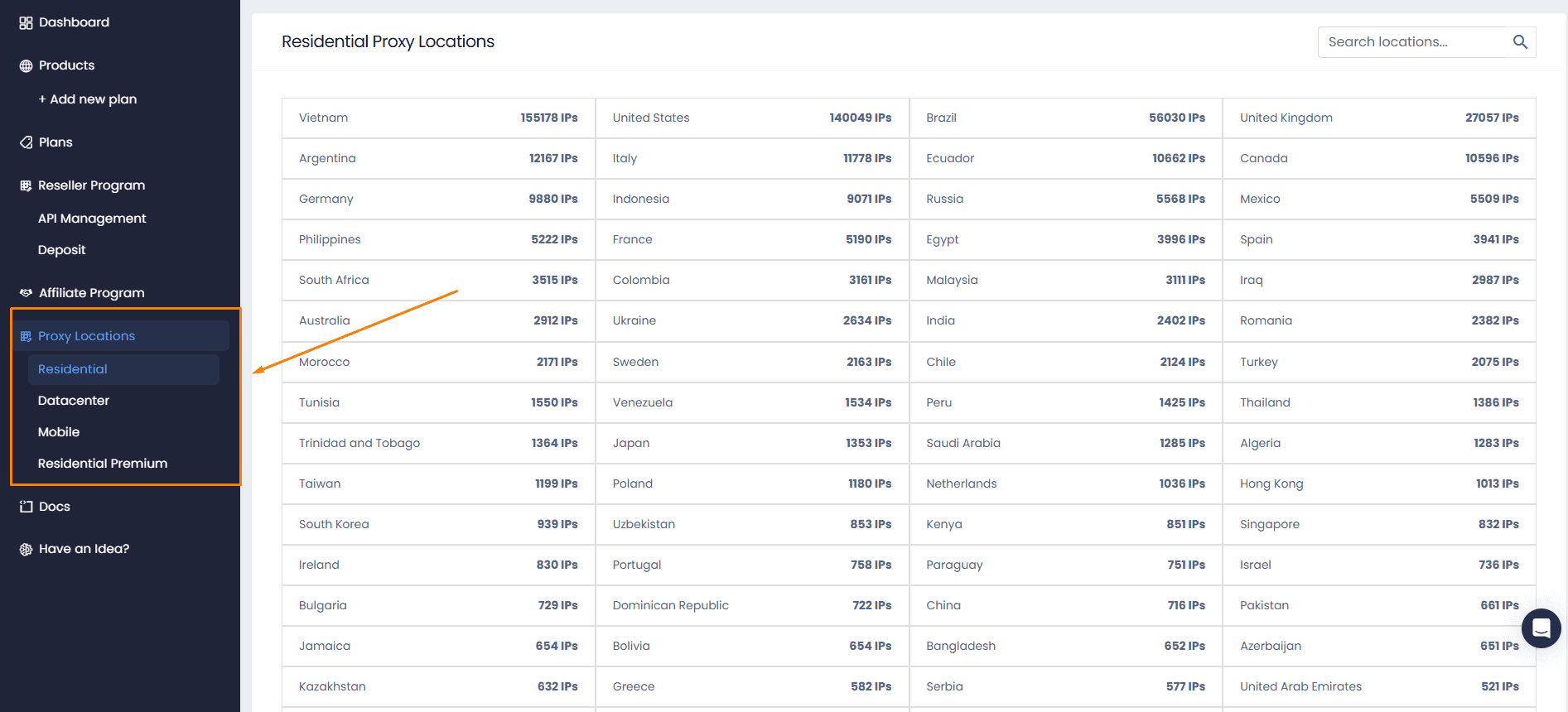Focus the Search locations field

pyautogui.click(x=1426, y=42)
